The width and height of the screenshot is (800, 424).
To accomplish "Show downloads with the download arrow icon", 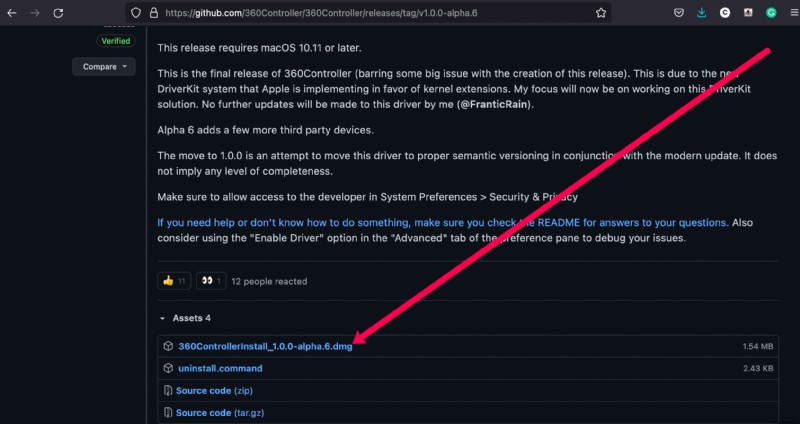I will point(702,13).
